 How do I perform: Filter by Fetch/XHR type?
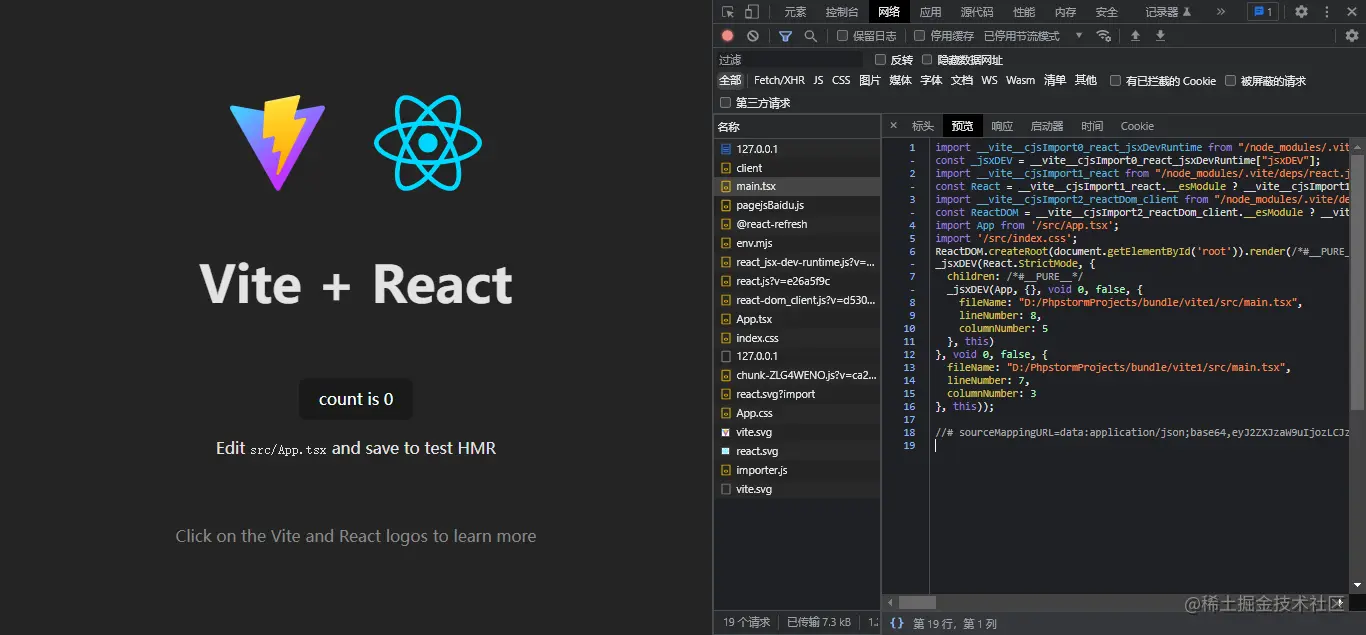point(779,80)
